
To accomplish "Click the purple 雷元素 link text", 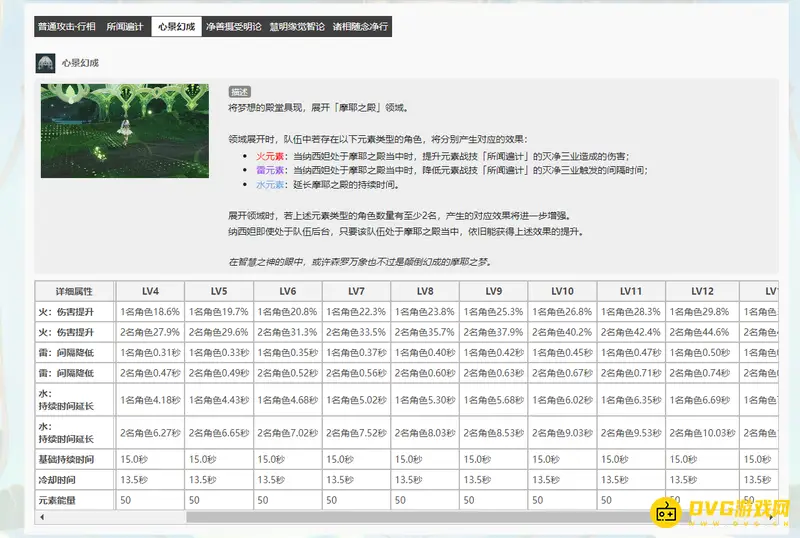I will [271, 170].
